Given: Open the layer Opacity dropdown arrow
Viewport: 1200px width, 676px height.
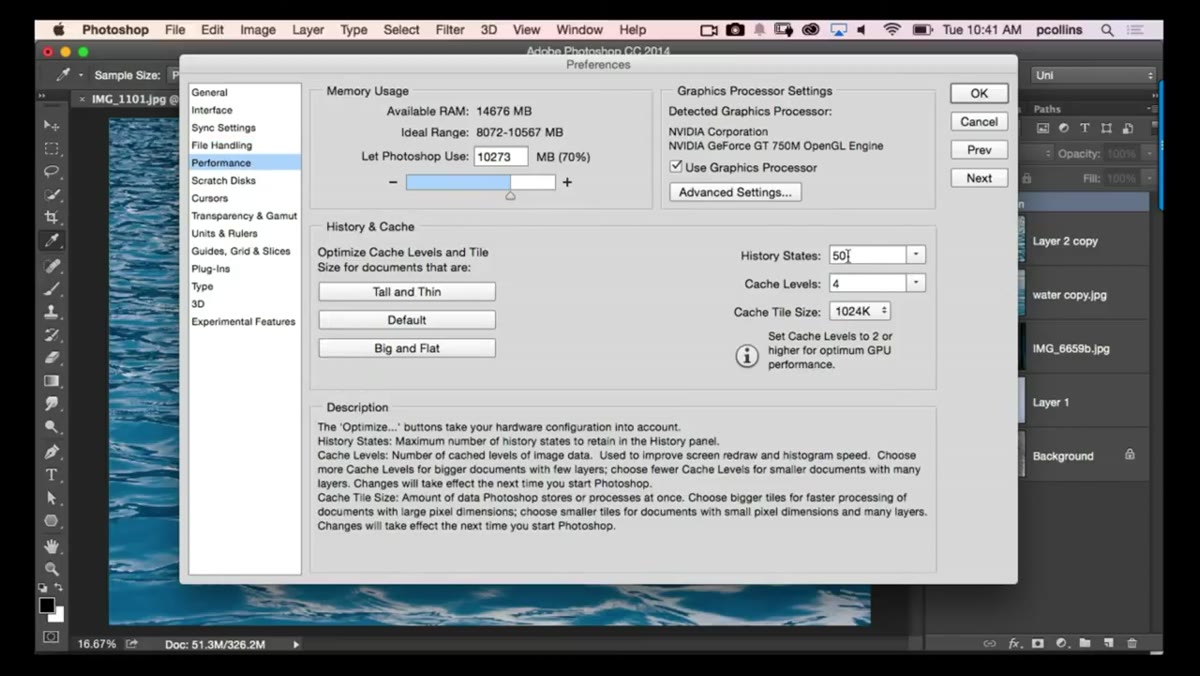Looking at the screenshot, I should point(1149,154).
